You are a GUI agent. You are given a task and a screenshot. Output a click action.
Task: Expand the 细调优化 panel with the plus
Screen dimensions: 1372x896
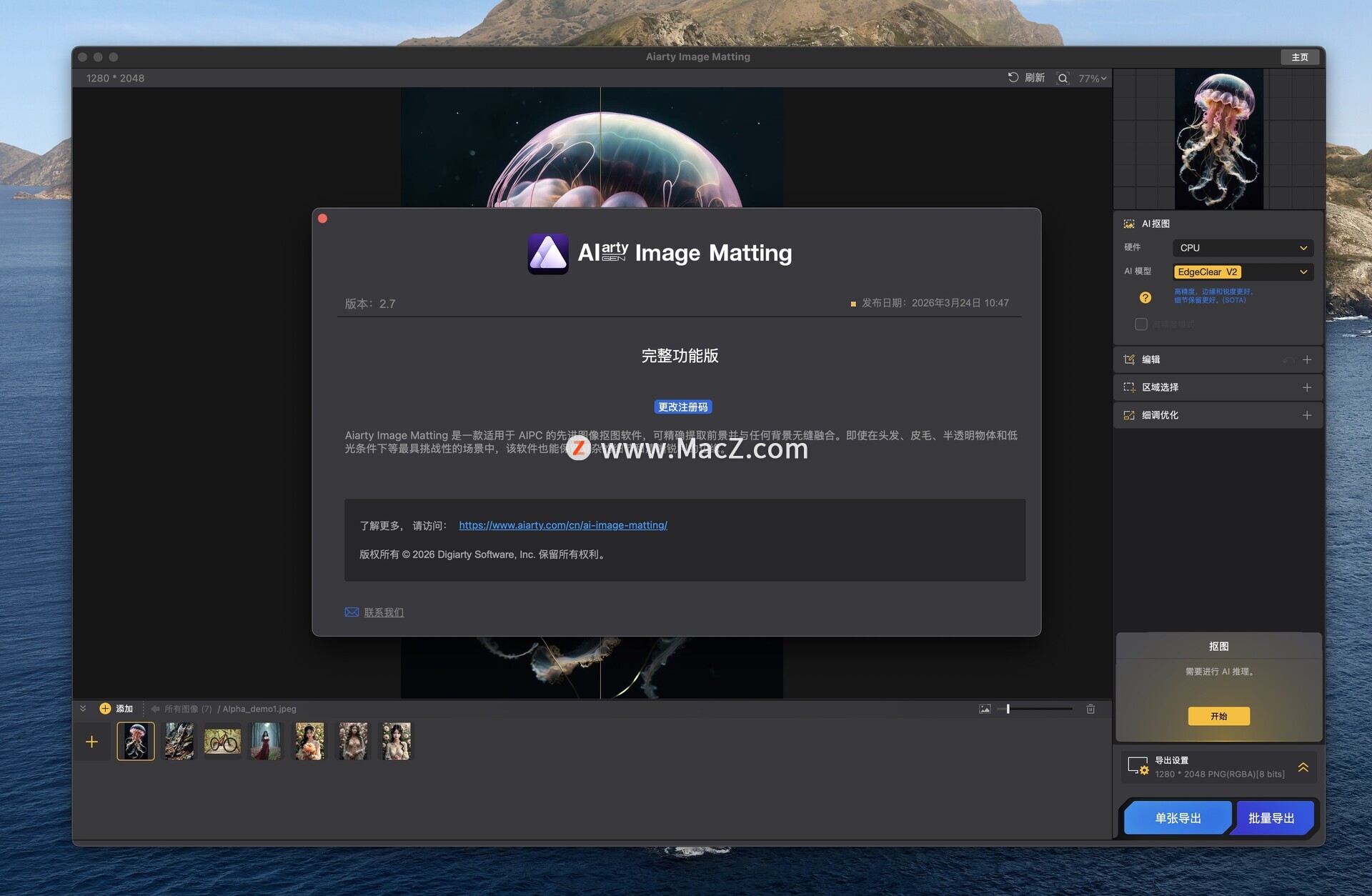[1307, 415]
